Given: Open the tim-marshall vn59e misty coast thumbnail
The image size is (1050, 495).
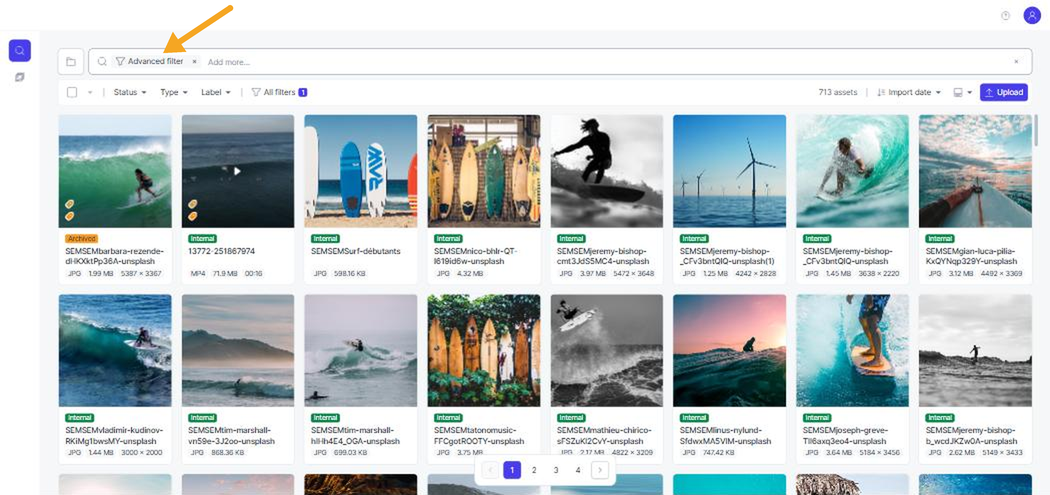Looking at the screenshot, I should (x=238, y=350).
